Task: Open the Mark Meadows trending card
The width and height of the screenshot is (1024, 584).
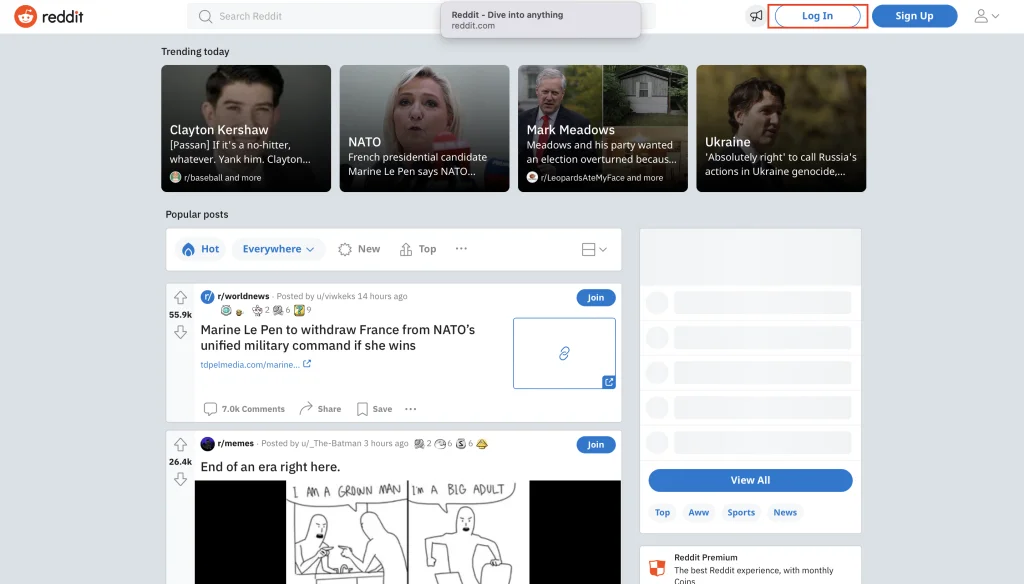Action: point(603,128)
